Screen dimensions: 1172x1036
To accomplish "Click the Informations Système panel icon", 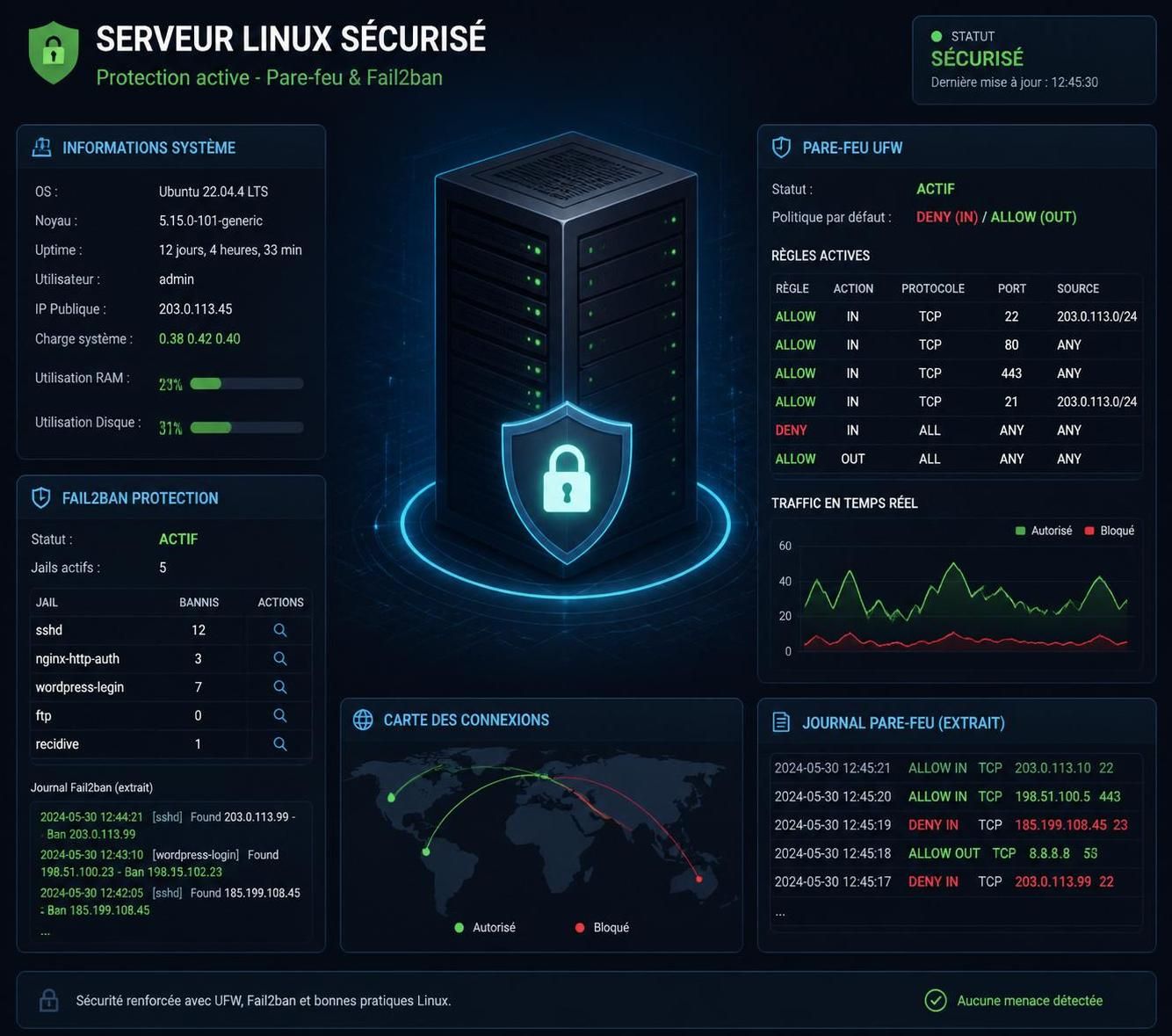I will 41,147.
